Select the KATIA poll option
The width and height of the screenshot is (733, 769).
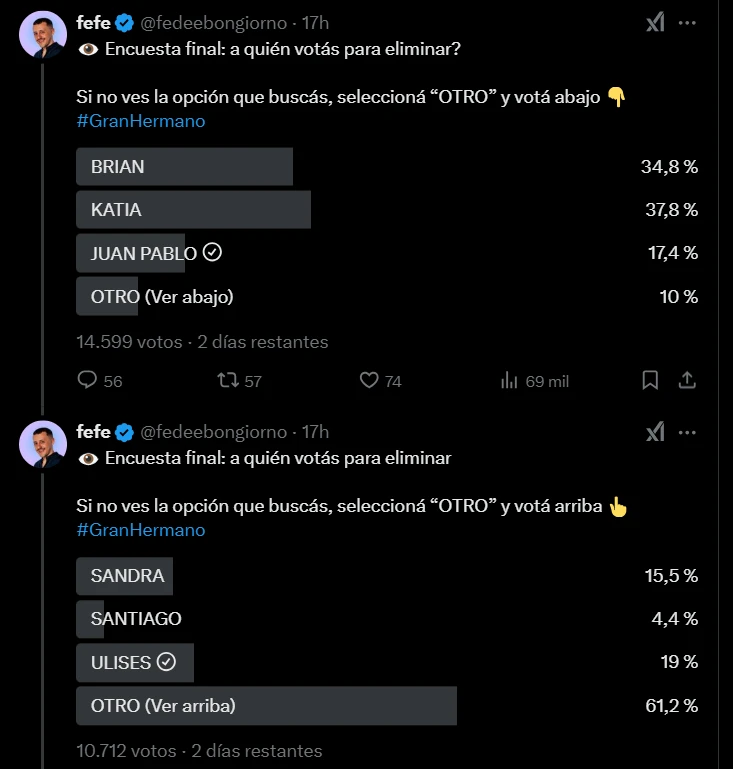tap(194, 210)
